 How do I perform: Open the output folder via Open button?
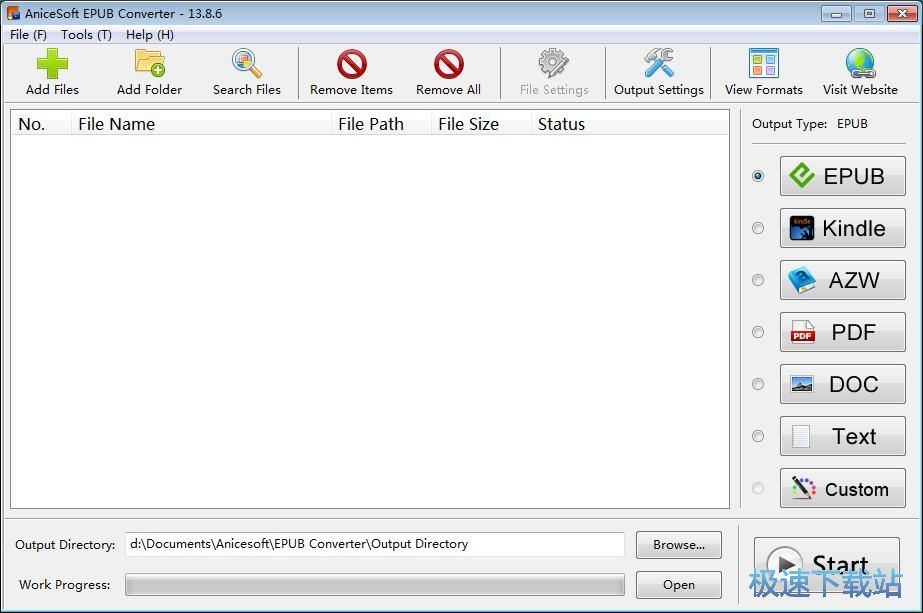click(678, 585)
